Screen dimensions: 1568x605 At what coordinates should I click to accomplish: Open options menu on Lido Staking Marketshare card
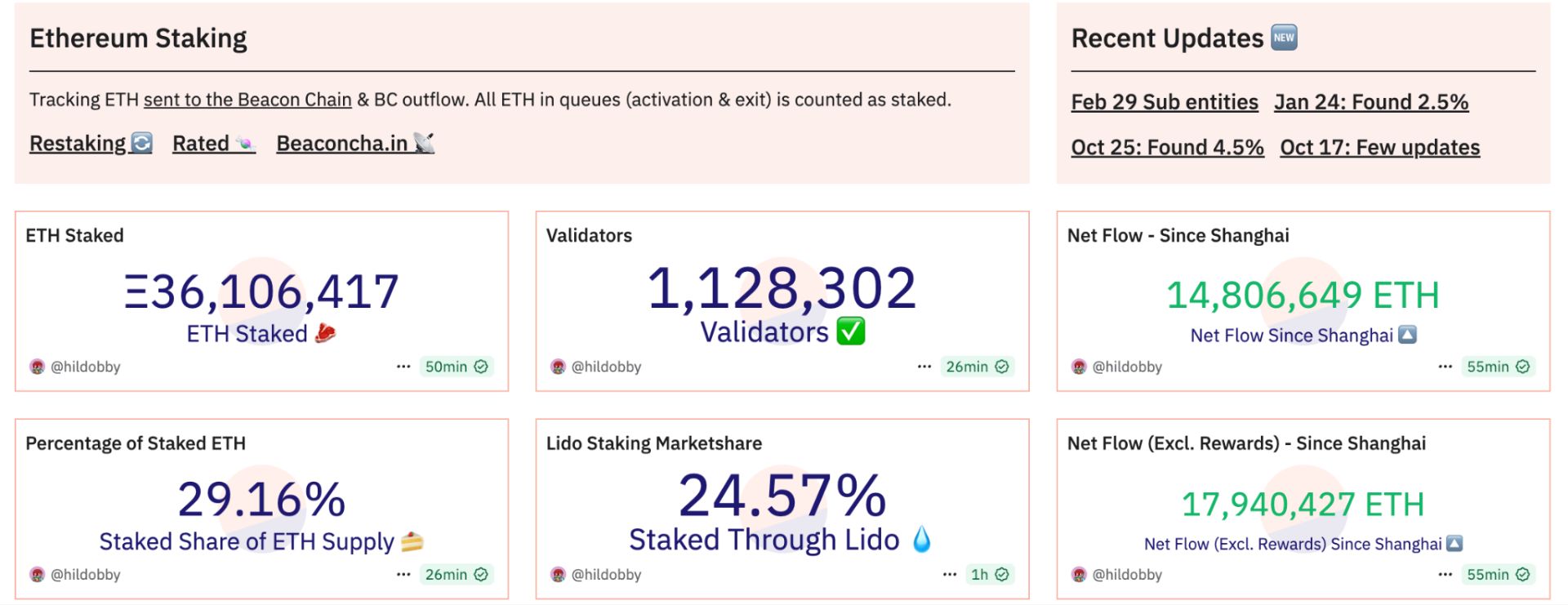tap(950, 574)
